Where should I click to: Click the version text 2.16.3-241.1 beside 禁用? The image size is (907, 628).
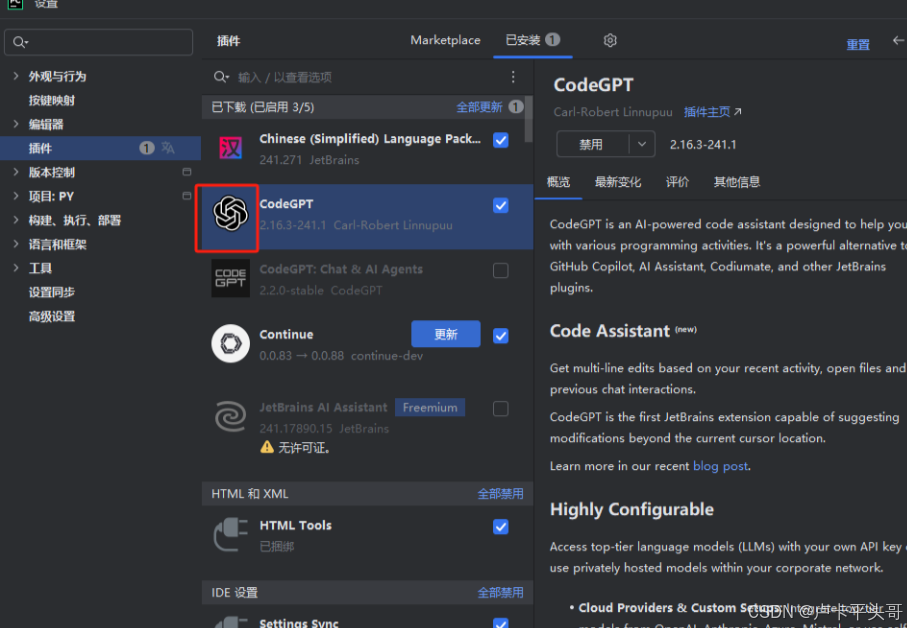[703, 145]
